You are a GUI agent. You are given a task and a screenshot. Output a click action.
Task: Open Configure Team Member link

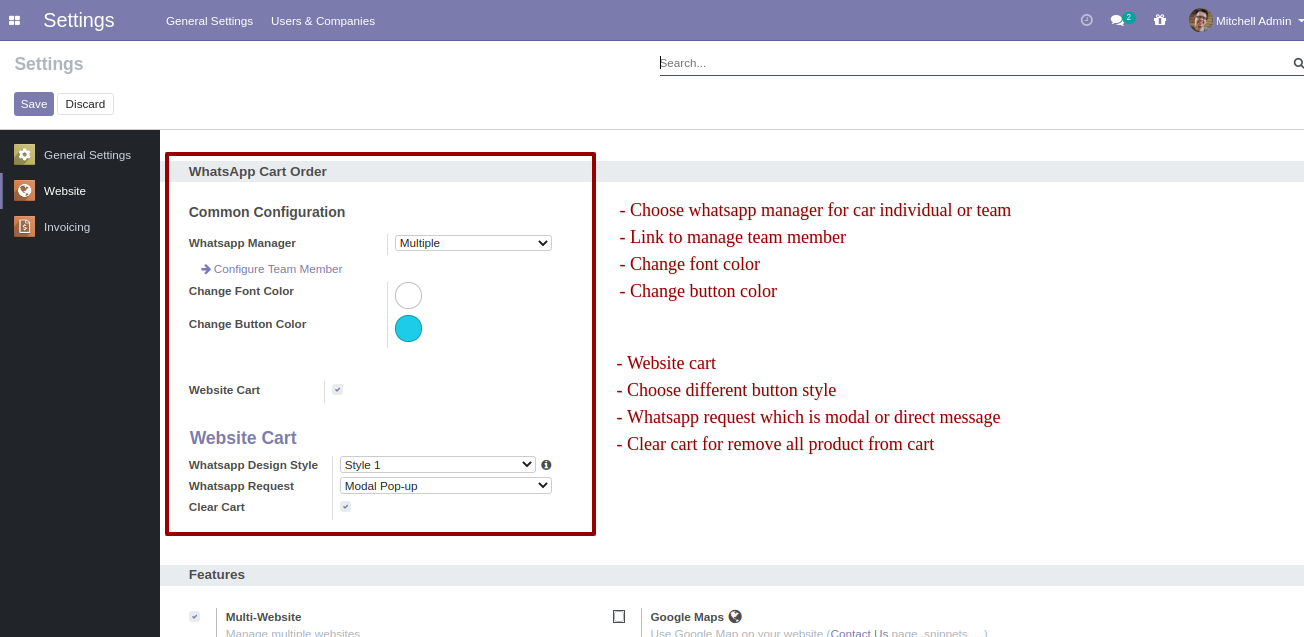[278, 269]
